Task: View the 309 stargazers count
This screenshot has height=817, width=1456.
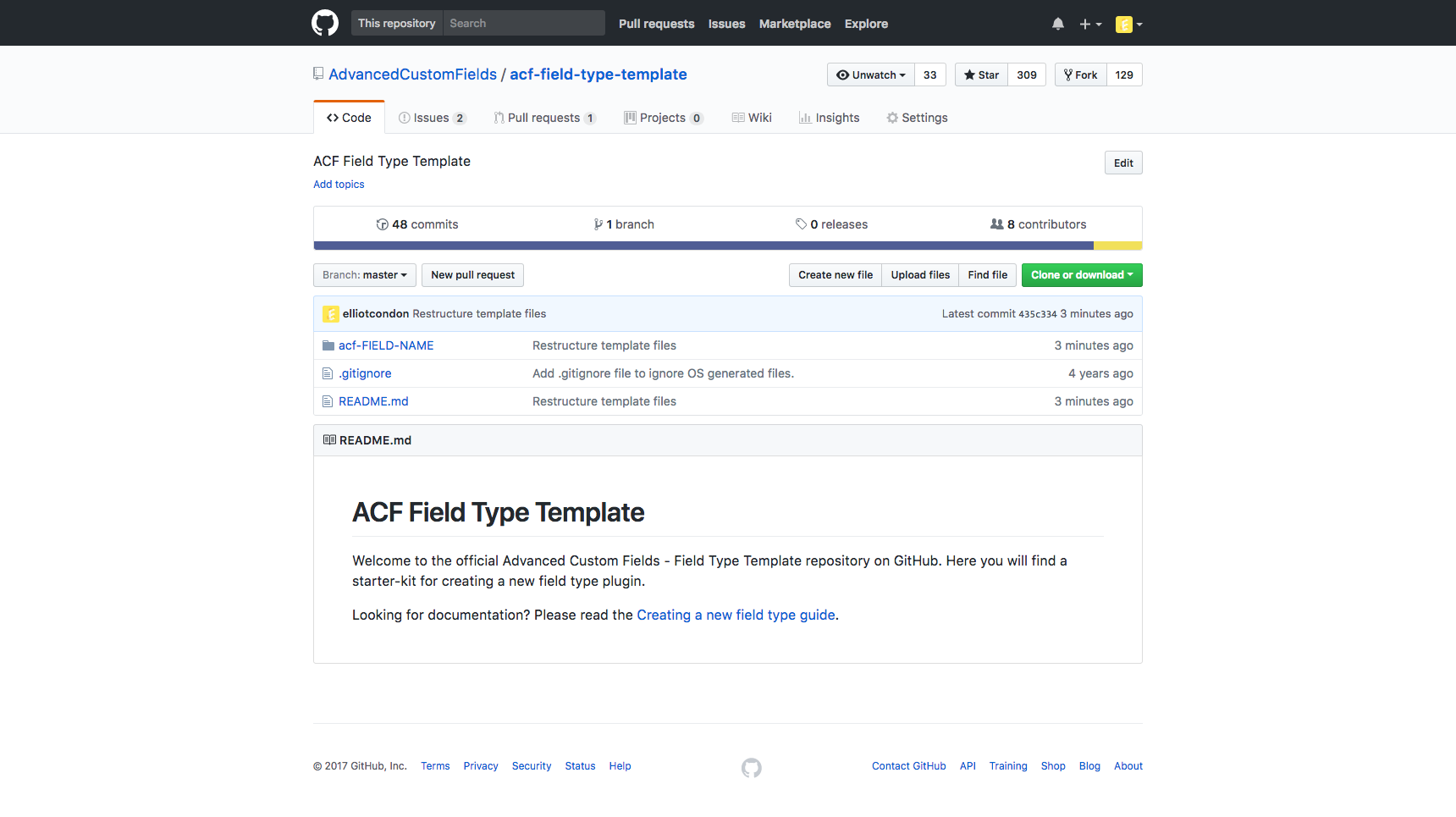Action: pyautogui.click(x=1027, y=75)
